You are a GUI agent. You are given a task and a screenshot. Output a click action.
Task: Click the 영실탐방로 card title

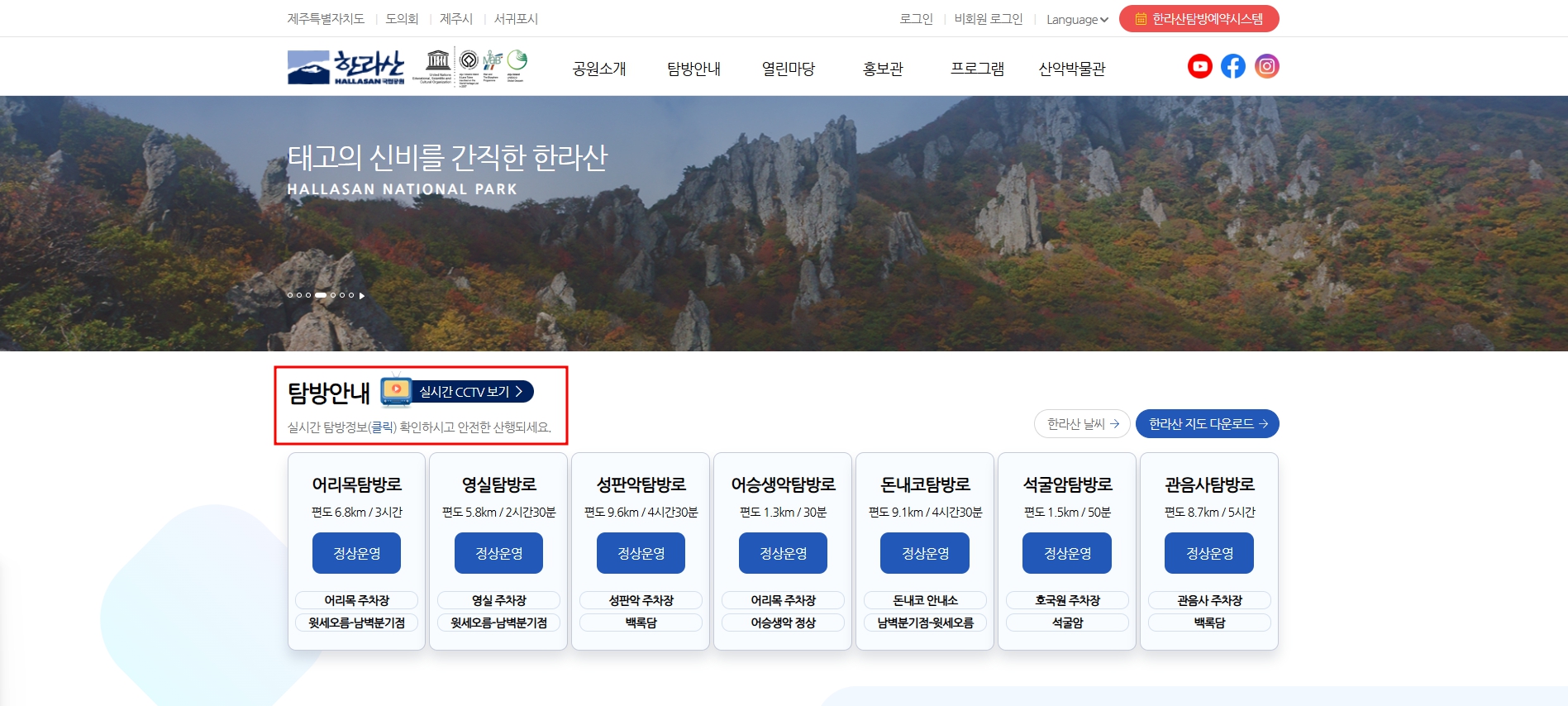pos(498,484)
